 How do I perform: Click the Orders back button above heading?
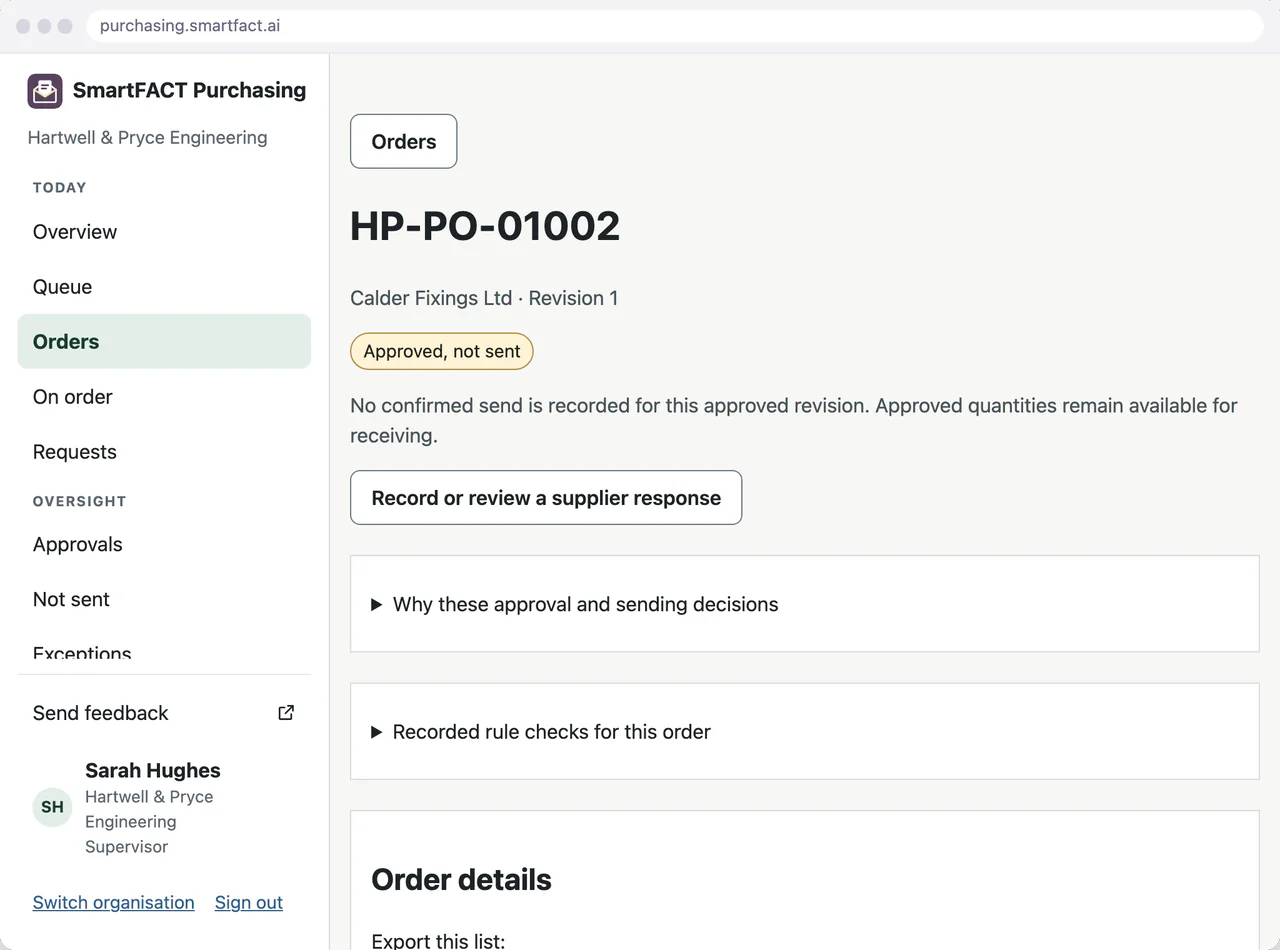[x=404, y=141]
